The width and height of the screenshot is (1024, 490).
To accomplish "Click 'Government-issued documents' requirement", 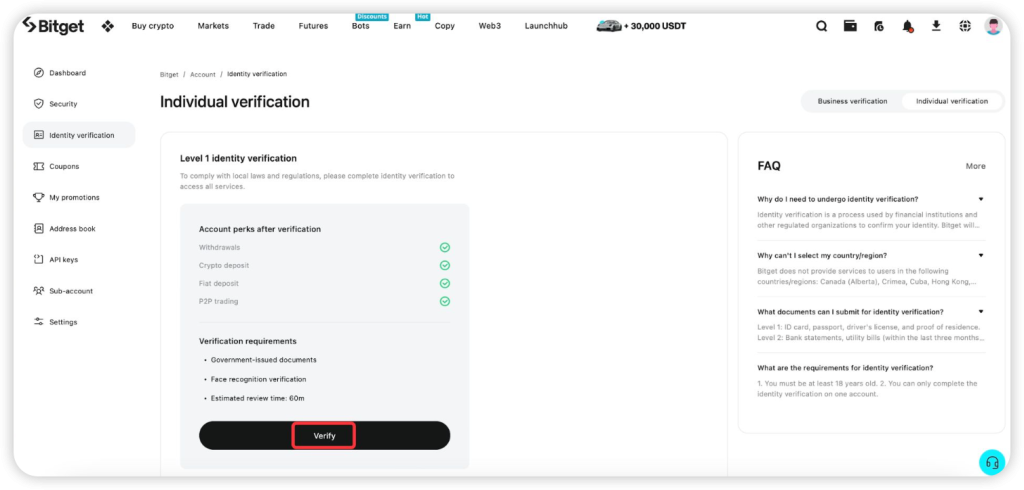I will pyautogui.click(x=264, y=360).
